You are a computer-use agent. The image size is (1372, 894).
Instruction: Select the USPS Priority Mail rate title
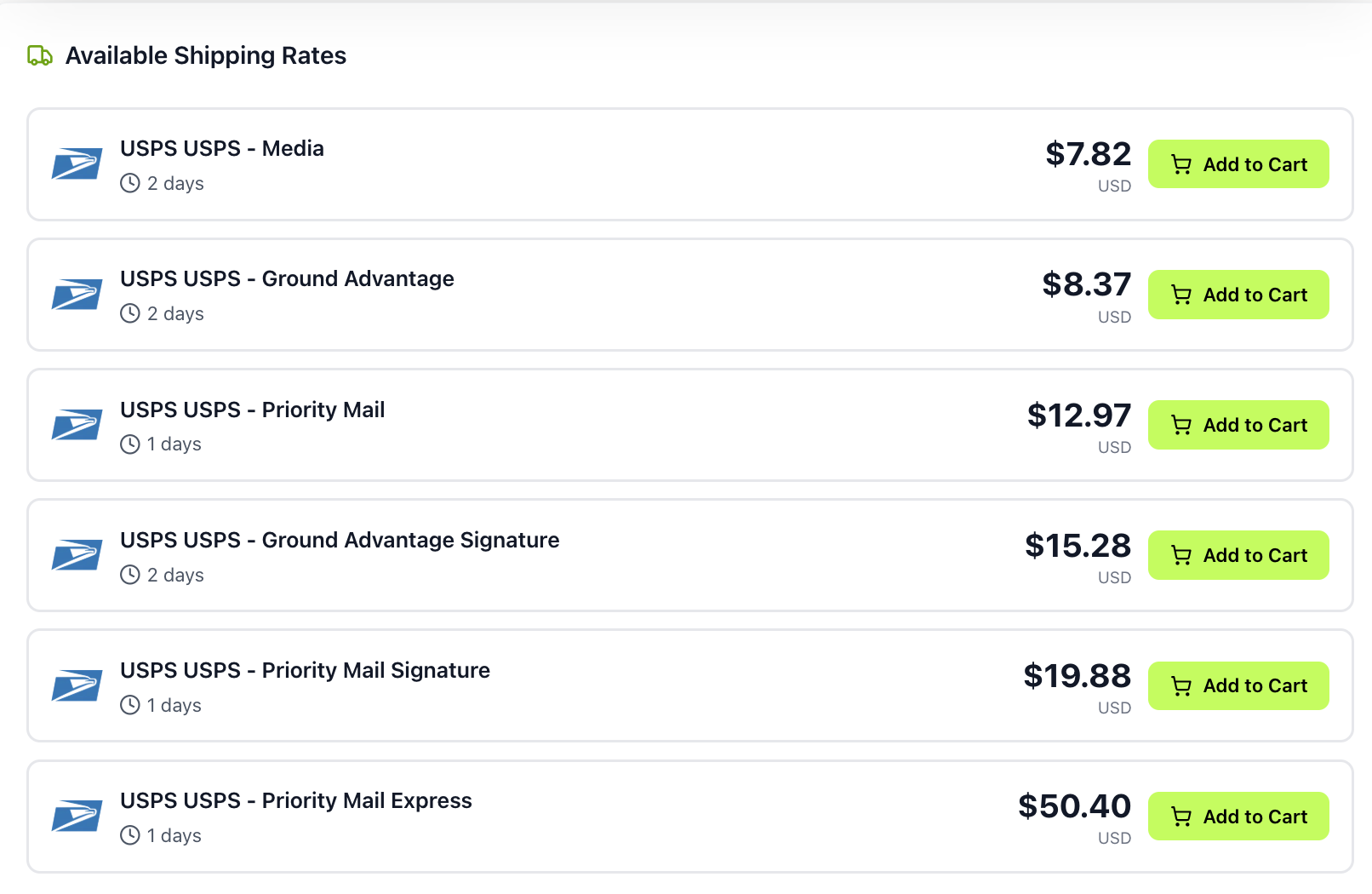(x=252, y=410)
